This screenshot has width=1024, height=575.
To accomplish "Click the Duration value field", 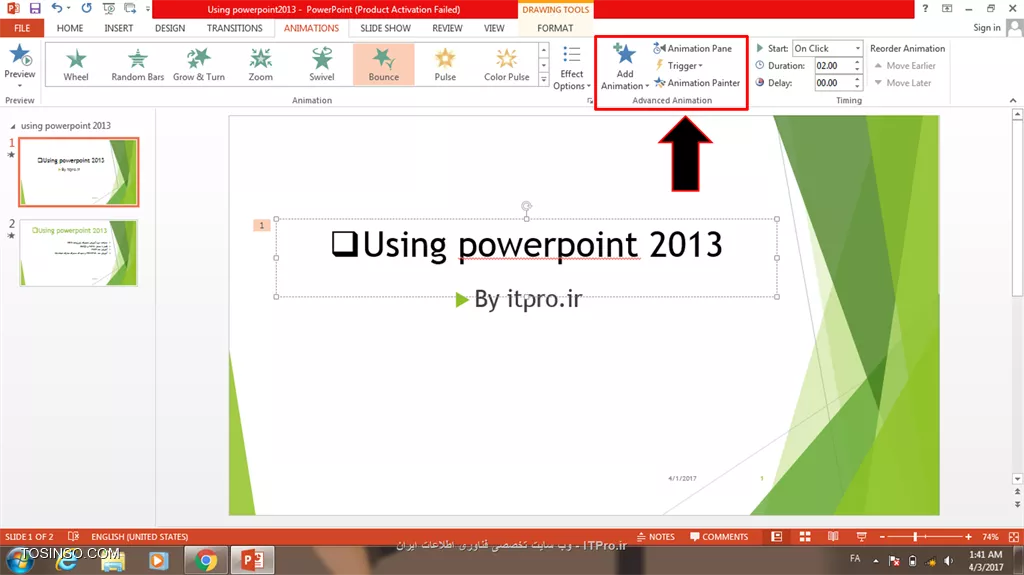I will 832,65.
